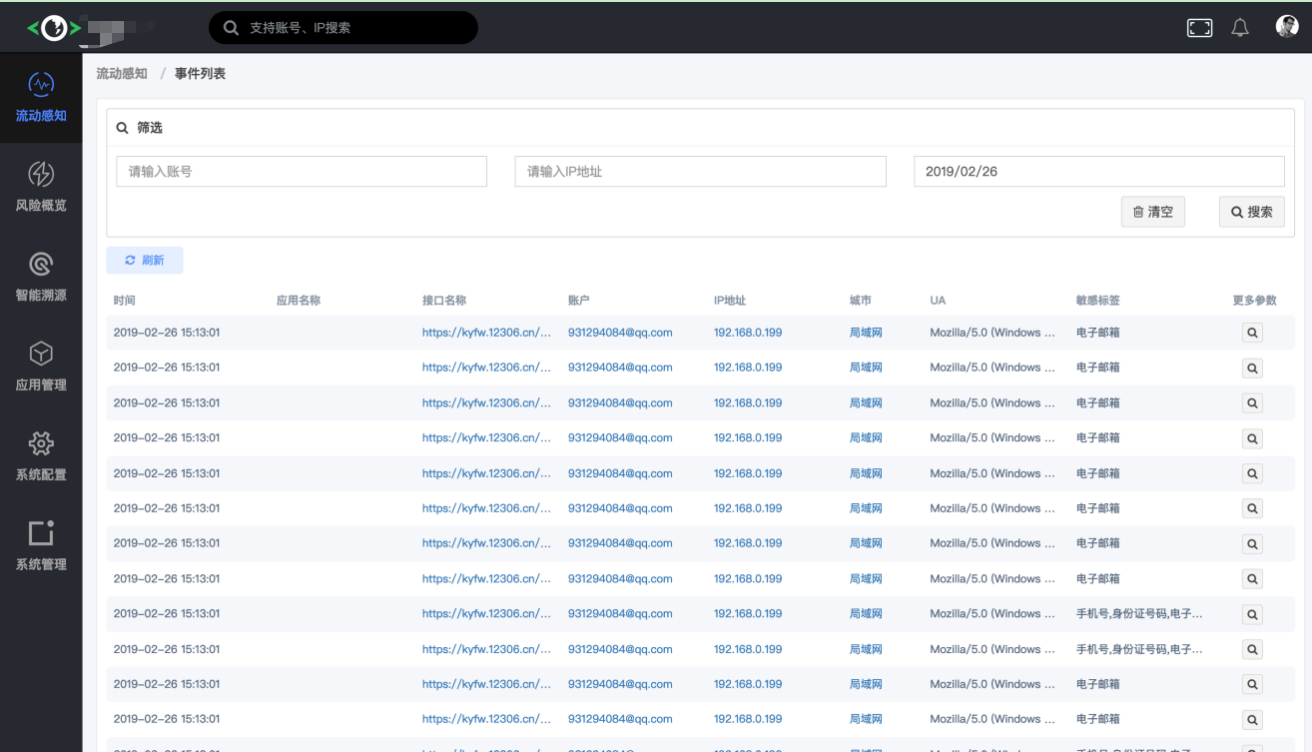
Task: Click the 城市 column header
Action: coord(860,300)
